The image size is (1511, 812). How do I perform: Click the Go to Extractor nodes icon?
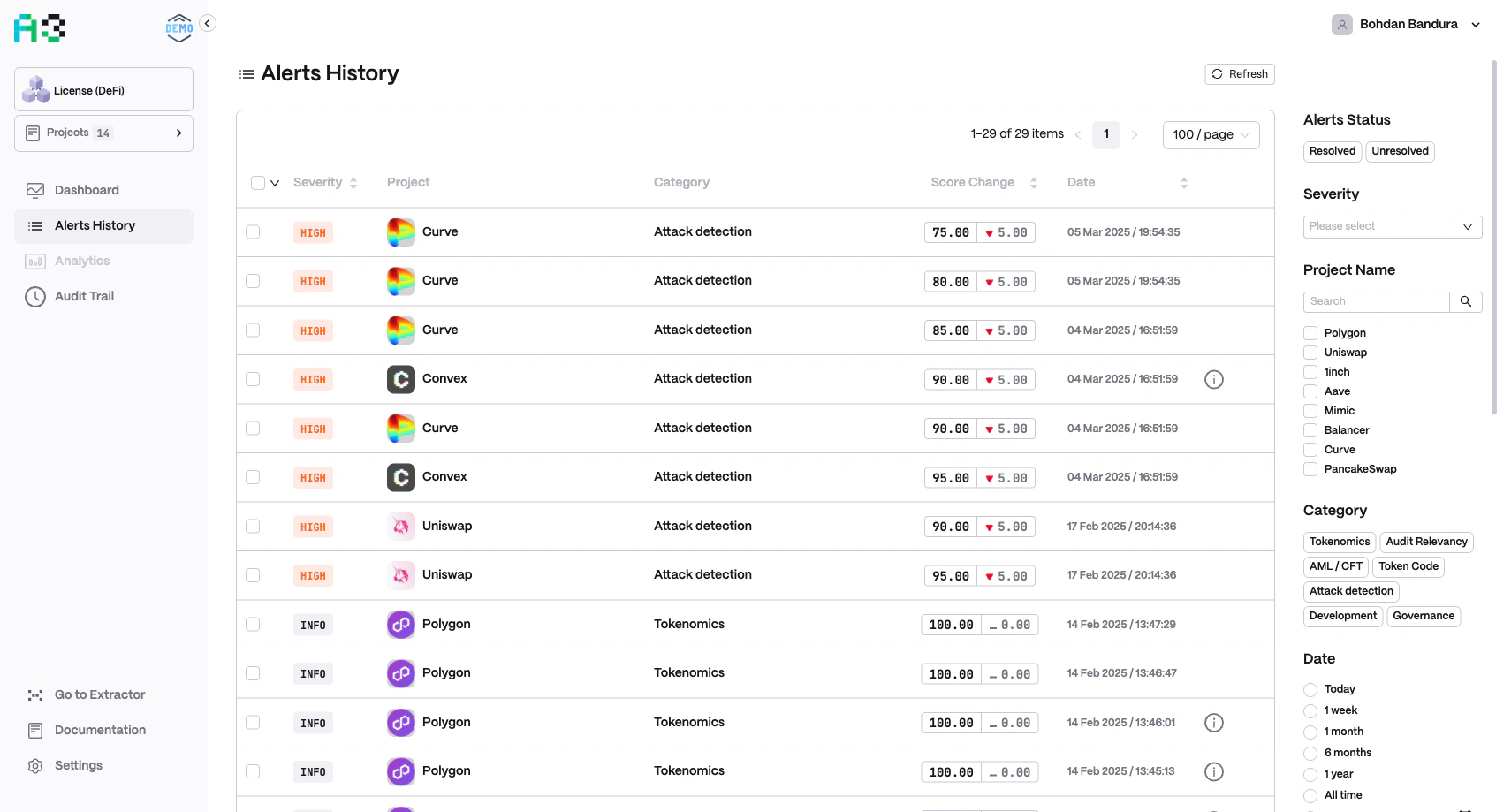[x=35, y=695]
